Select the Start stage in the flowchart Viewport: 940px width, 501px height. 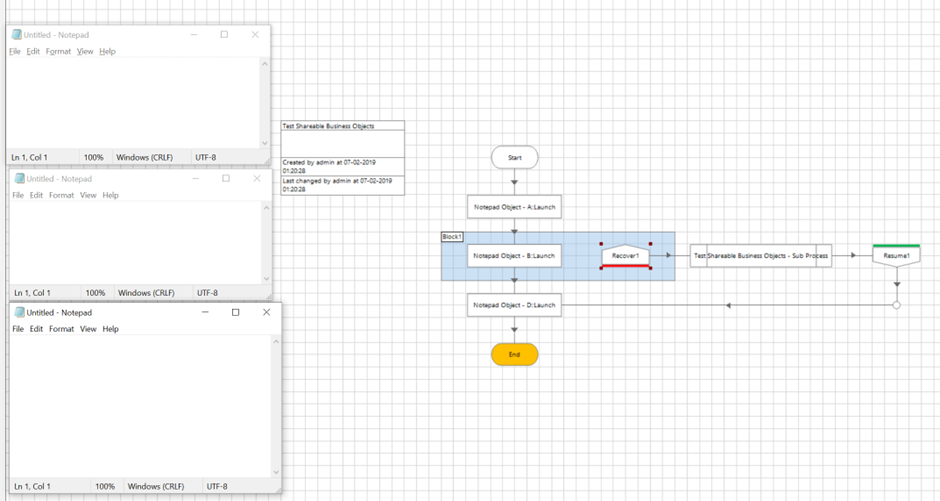(514, 158)
